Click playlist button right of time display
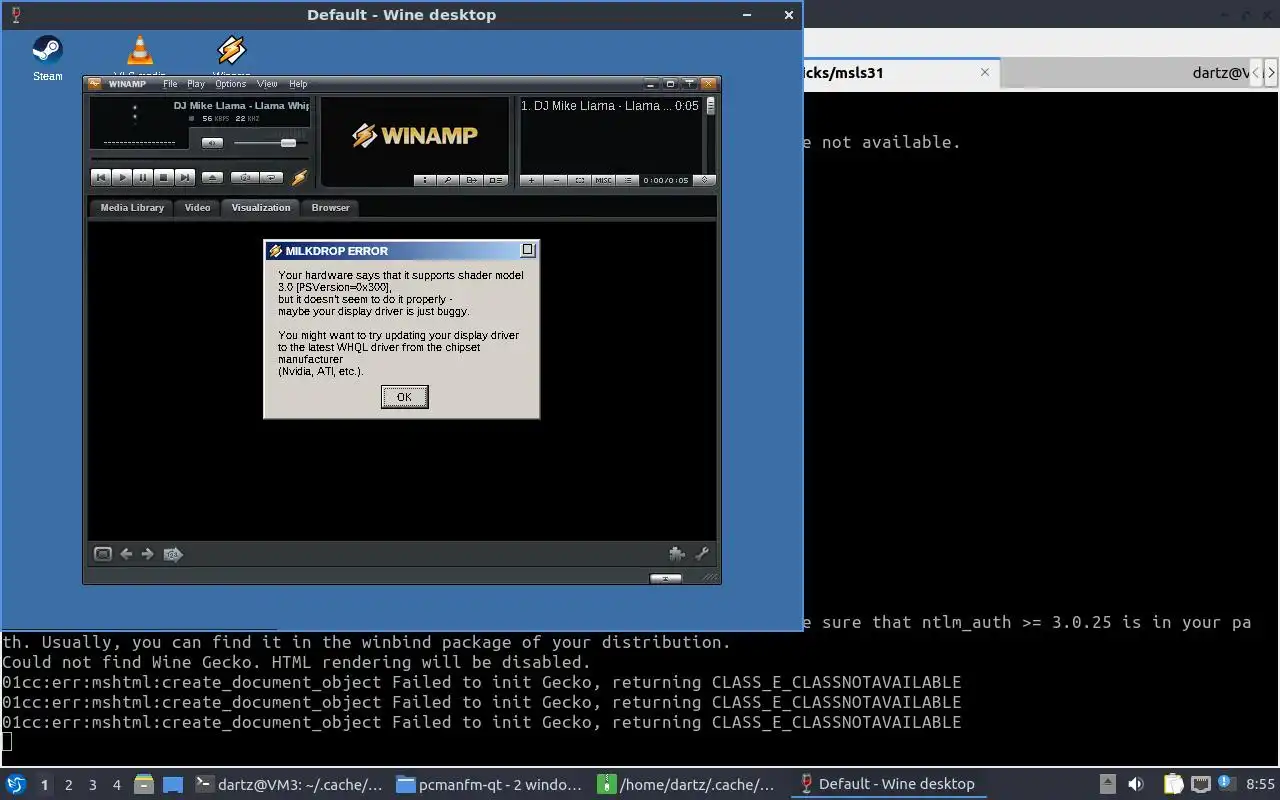 [705, 180]
